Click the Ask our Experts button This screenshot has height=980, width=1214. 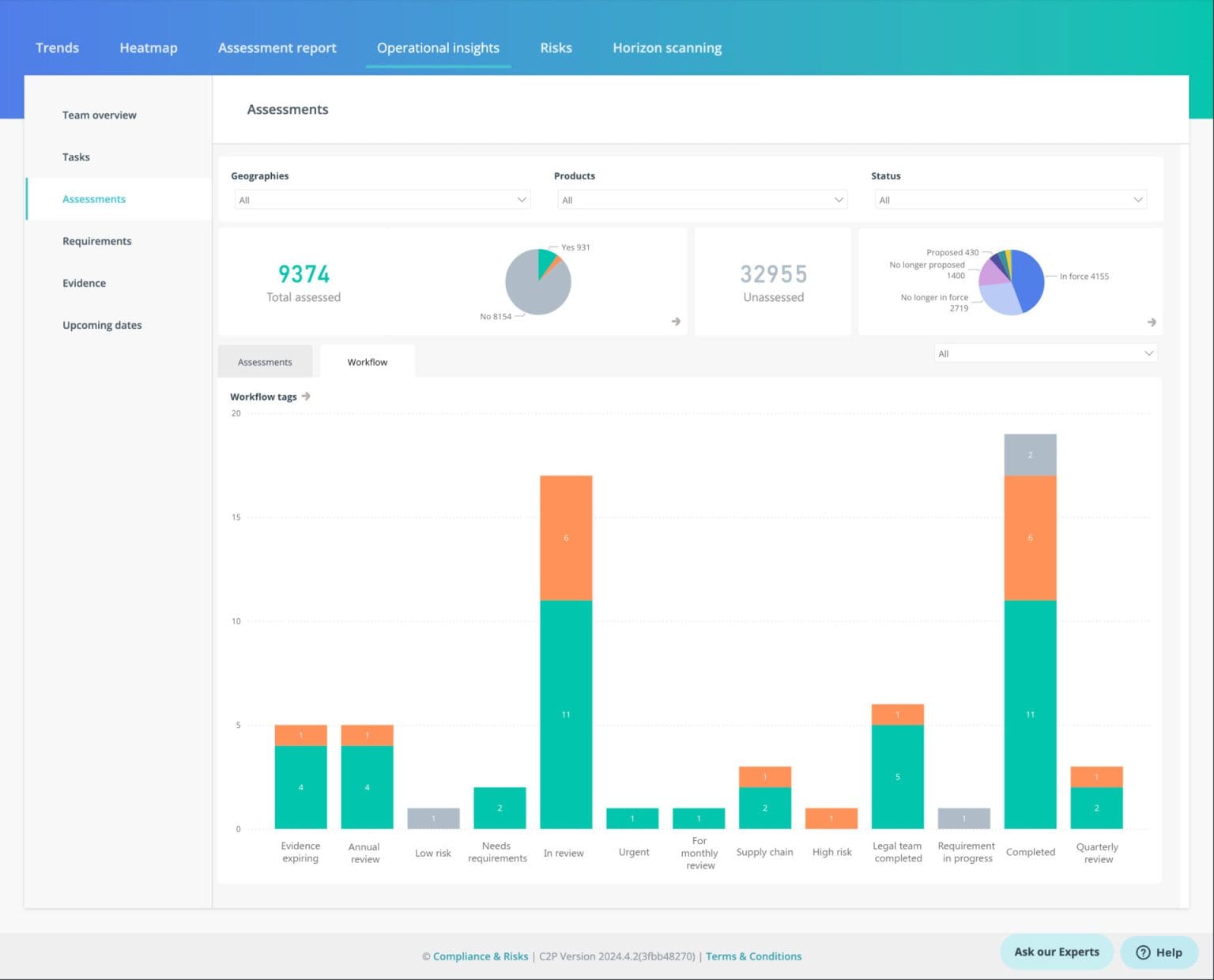[1056, 952]
